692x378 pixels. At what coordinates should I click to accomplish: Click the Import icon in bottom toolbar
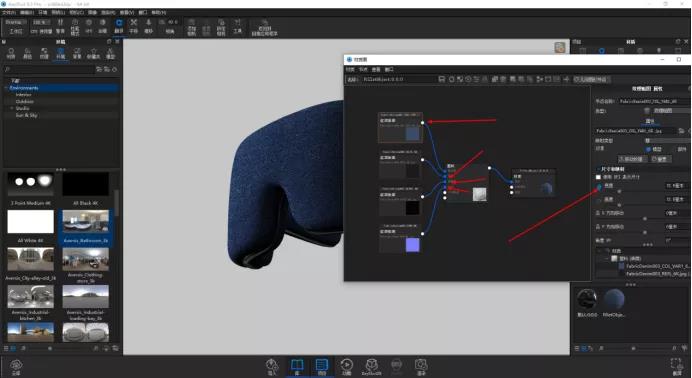[x=272, y=367]
